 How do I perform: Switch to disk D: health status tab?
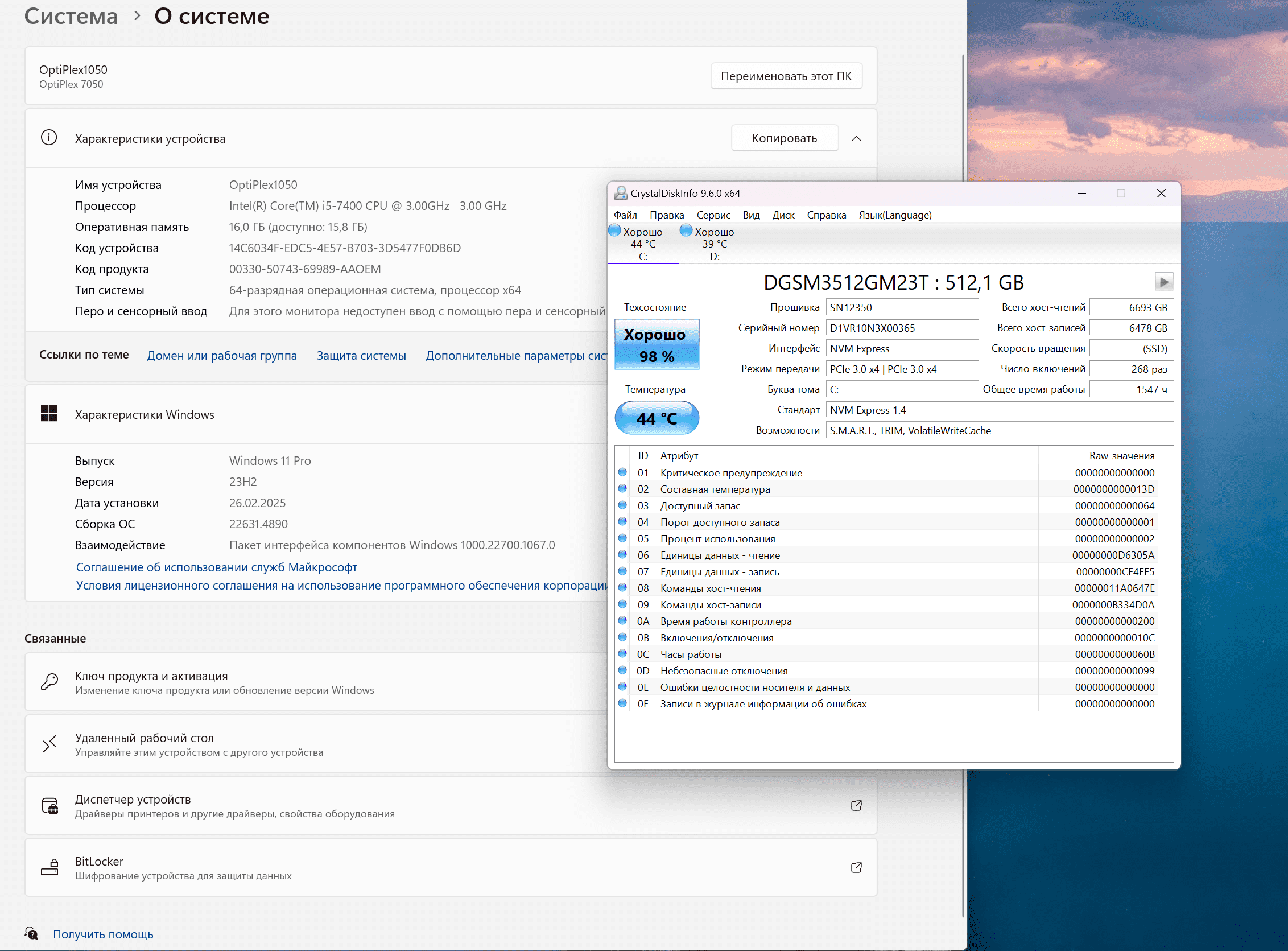[x=713, y=244]
